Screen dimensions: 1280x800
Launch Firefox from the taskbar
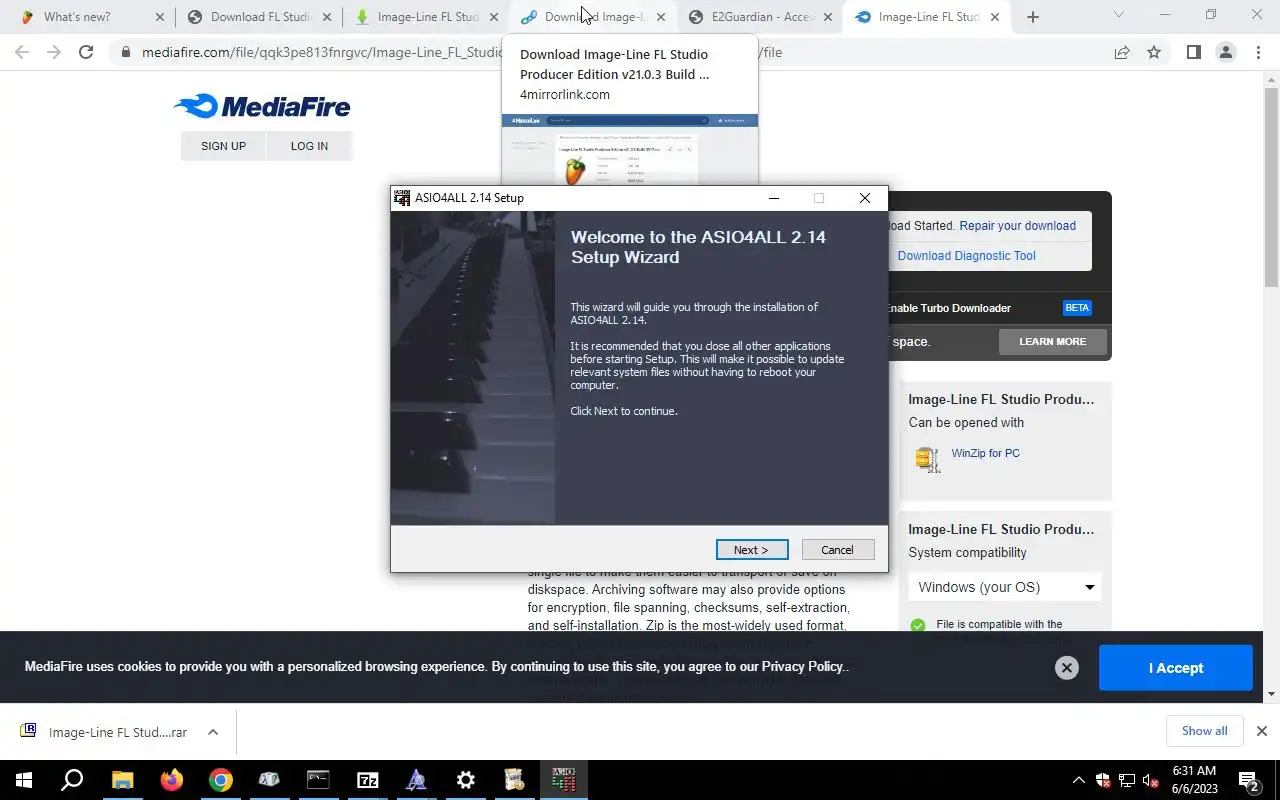171,780
